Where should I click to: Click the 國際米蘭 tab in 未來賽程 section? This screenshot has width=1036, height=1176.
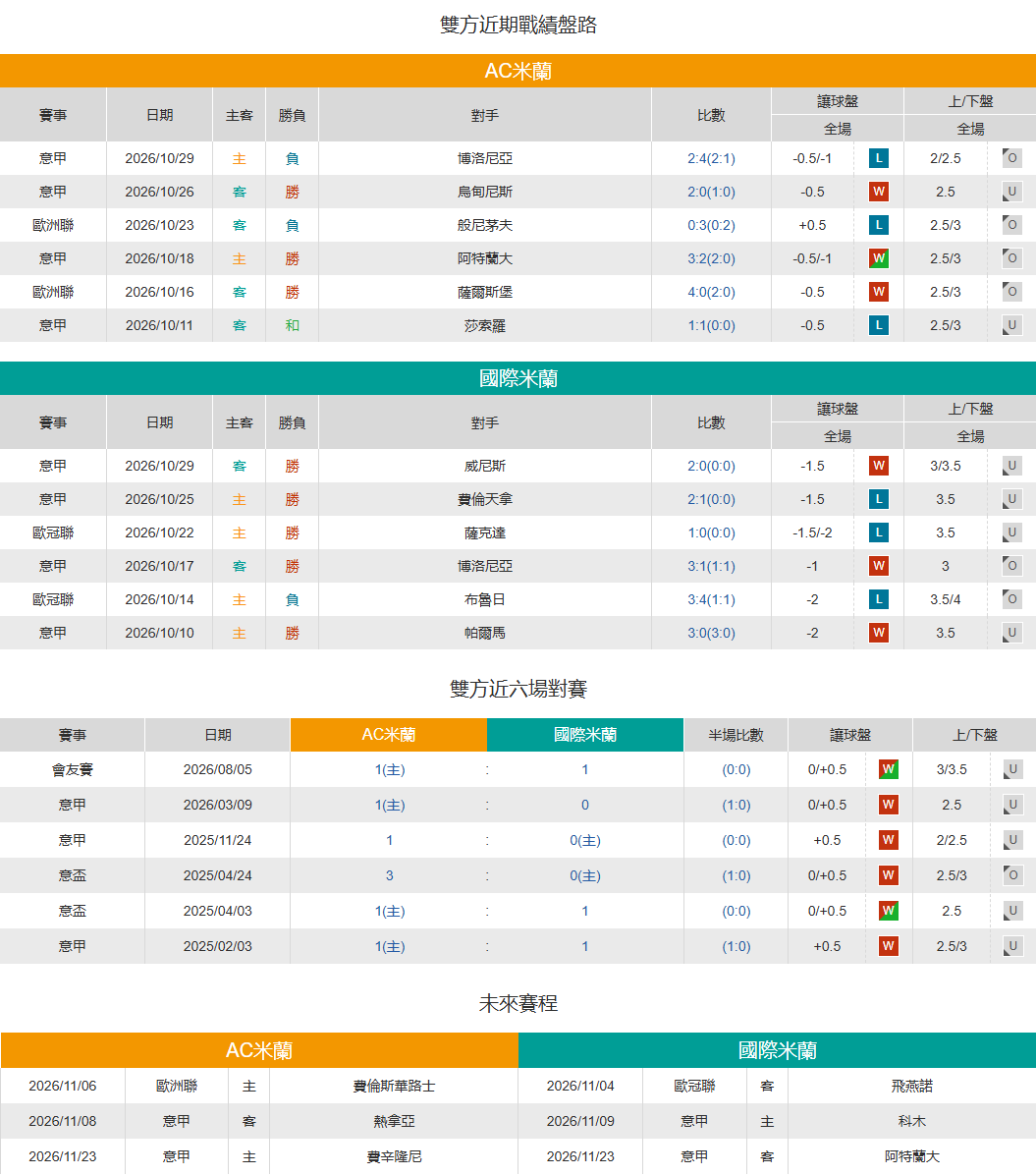(777, 1050)
